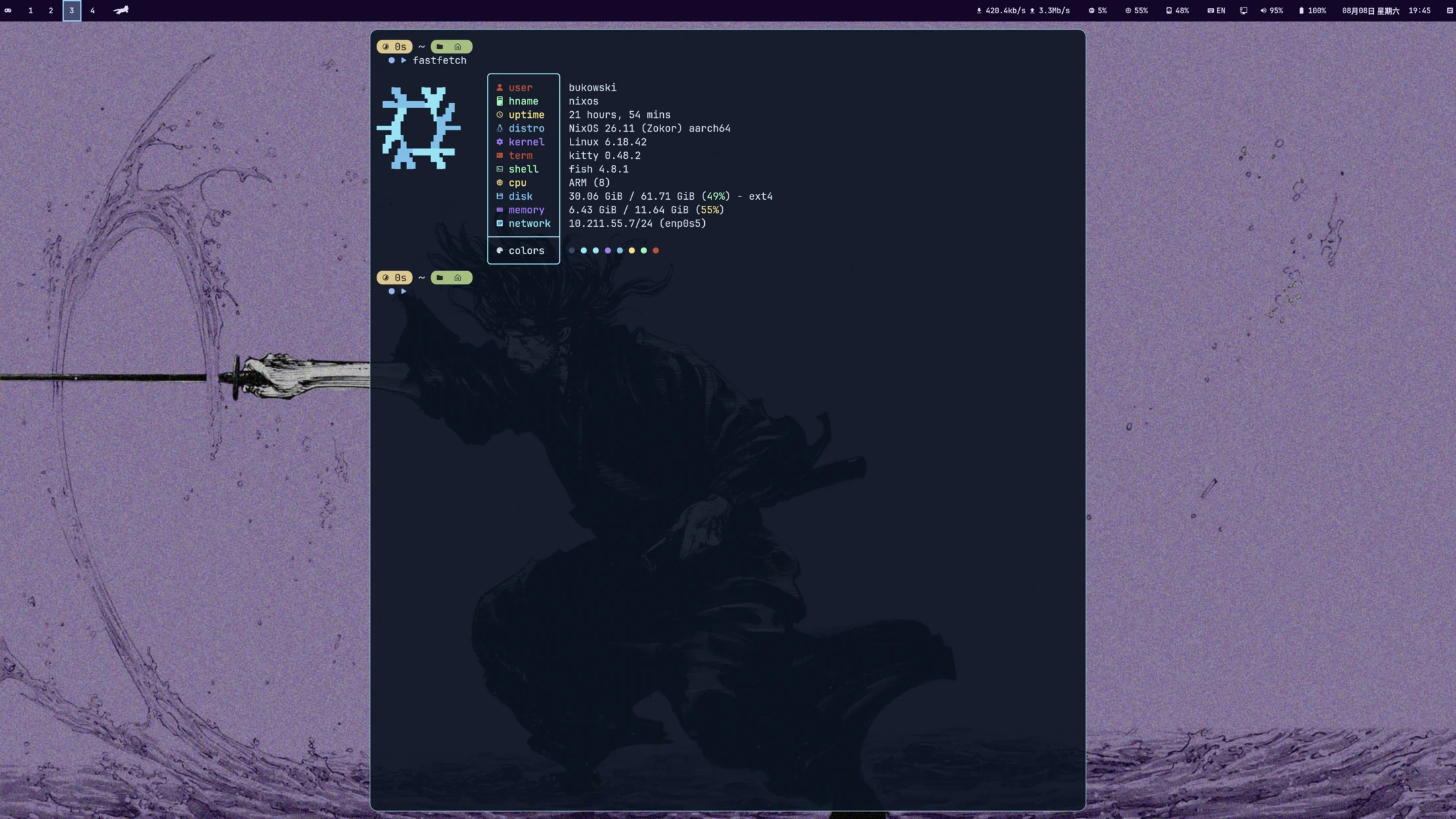Screen dimensions: 1456x819
Task: Click the colors palette icon
Action: [500, 250]
